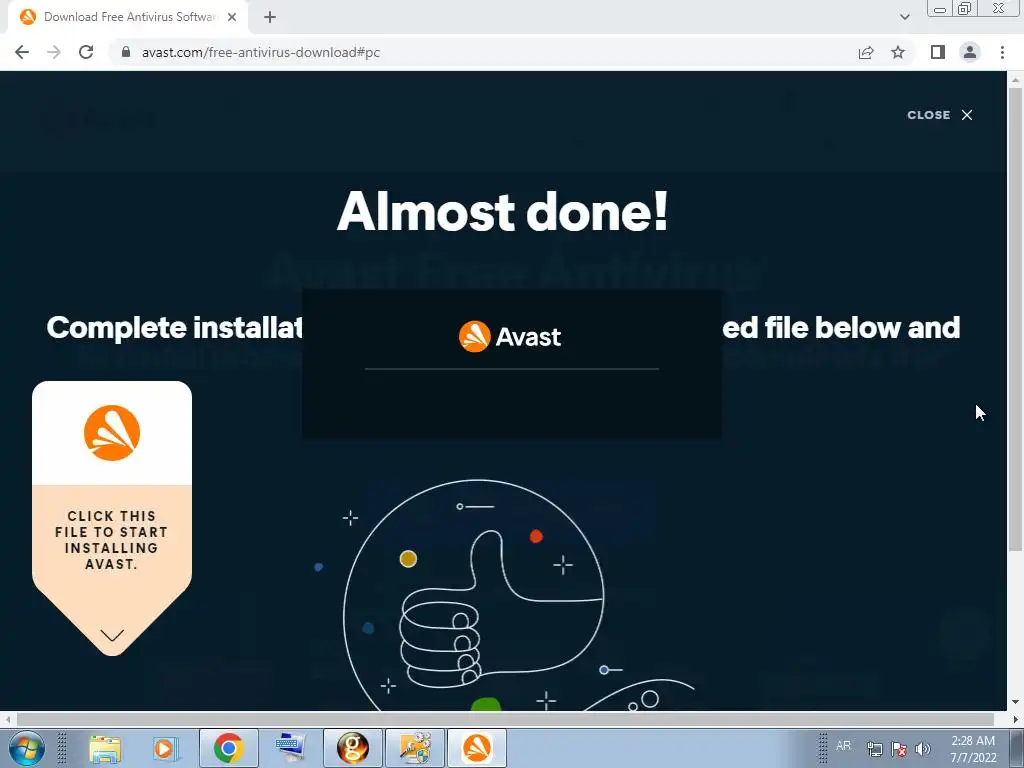Screen dimensions: 1024x768
Task: Click the down chevron on Avast card
Action: (112, 635)
